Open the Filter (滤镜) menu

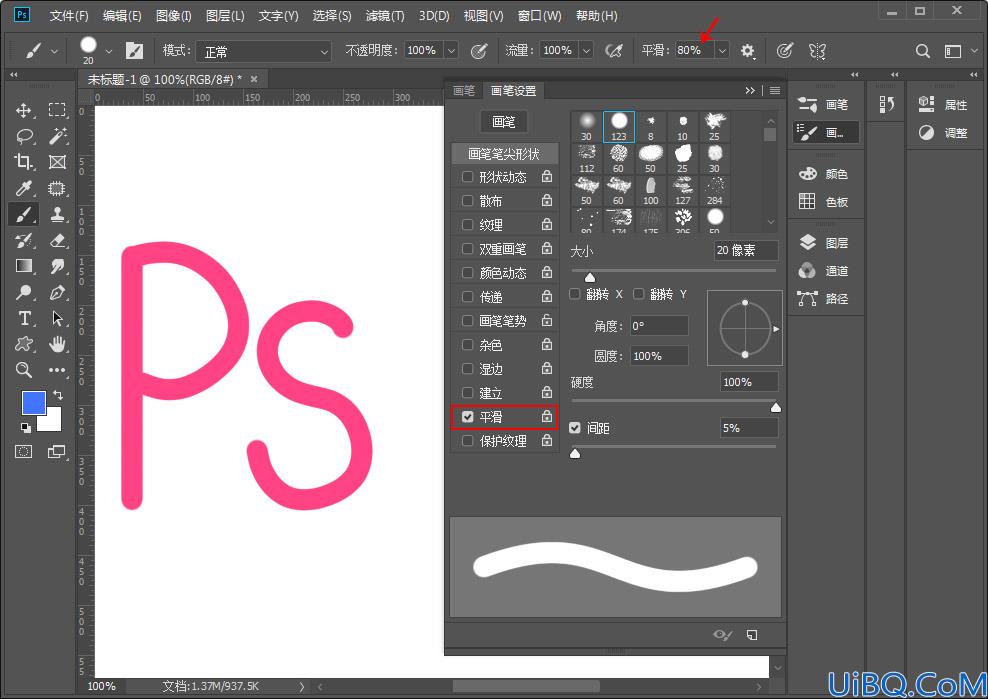(x=385, y=16)
